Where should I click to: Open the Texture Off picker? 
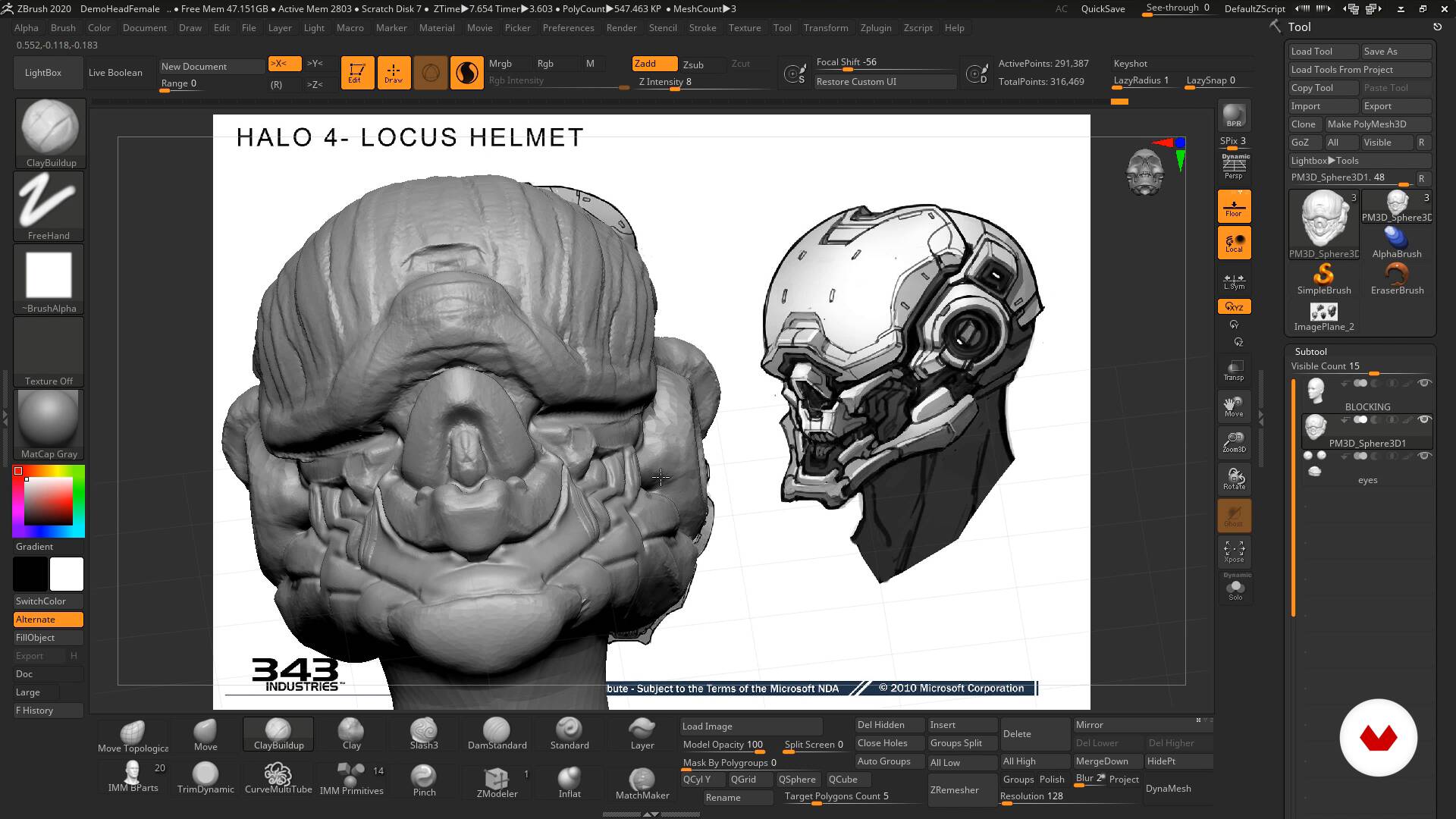click(x=49, y=352)
